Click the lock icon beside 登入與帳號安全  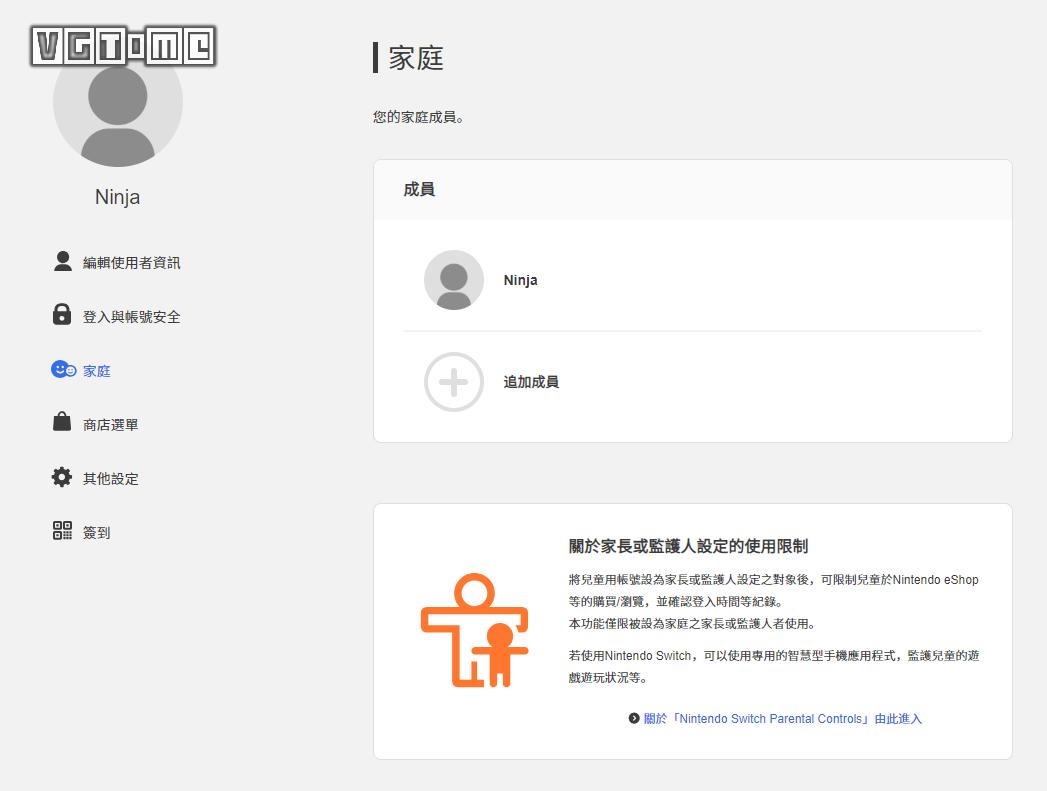coord(60,316)
